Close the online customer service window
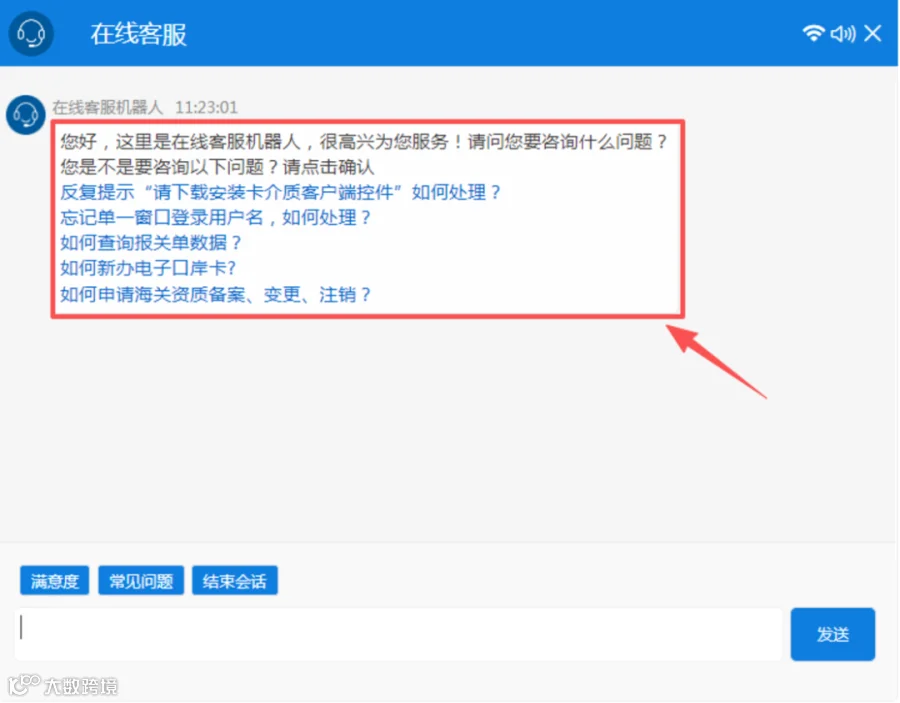Viewport: 900px width, 703px height. coord(873,33)
